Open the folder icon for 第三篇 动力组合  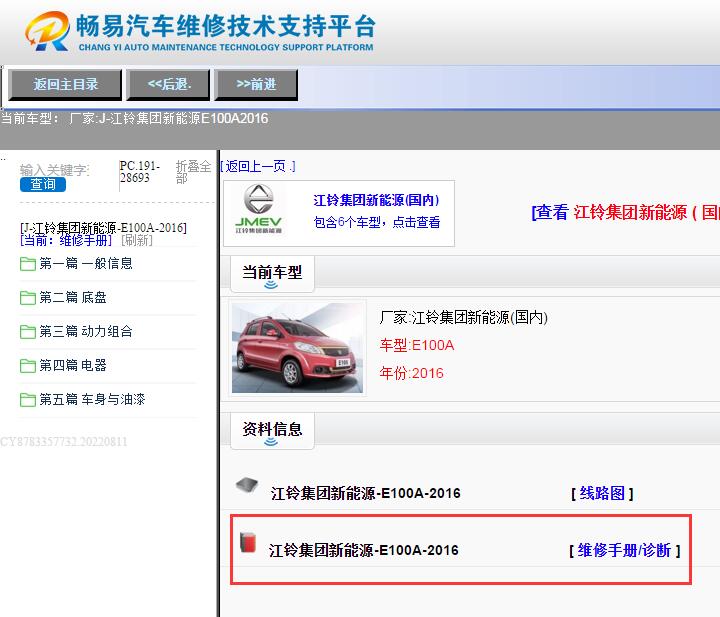point(28,331)
